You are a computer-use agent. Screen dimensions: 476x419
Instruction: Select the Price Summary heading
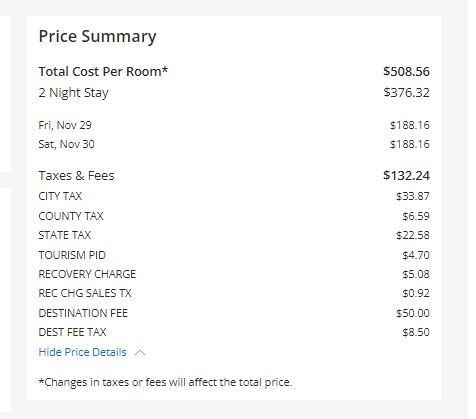97,37
